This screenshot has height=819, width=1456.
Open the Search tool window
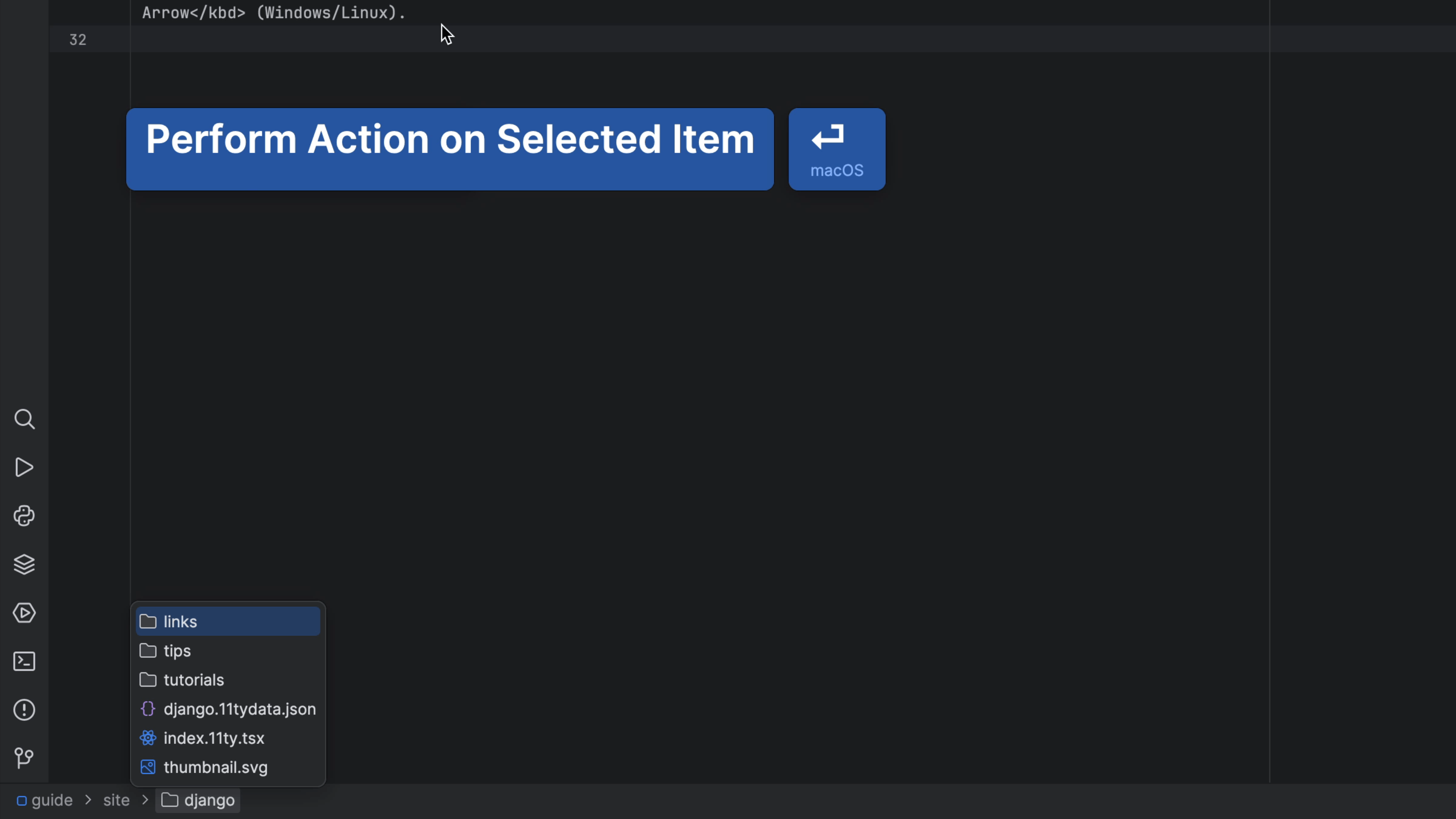(x=24, y=419)
